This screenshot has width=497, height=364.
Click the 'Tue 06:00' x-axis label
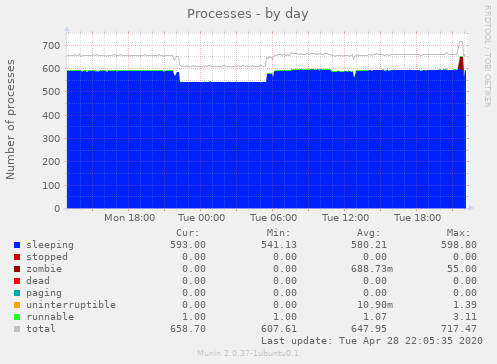273,218
